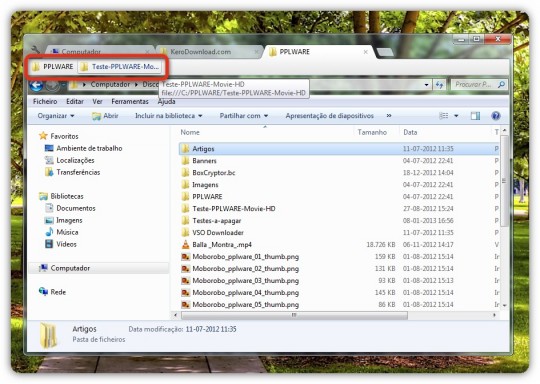The width and height of the screenshot is (540, 384).
Task: Select the VSO Downloader folder icon
Action: [186, 233]
